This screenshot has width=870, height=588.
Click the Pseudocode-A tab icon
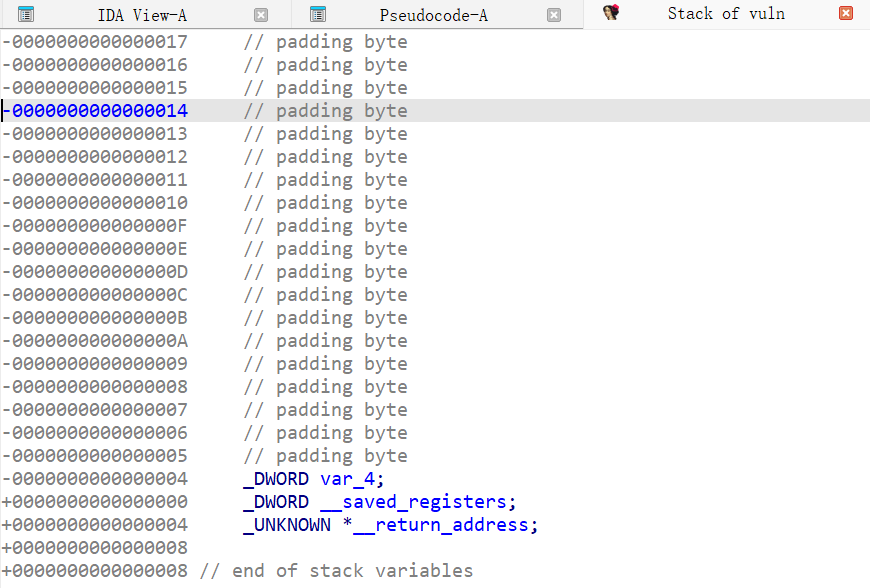click(318, 14)
